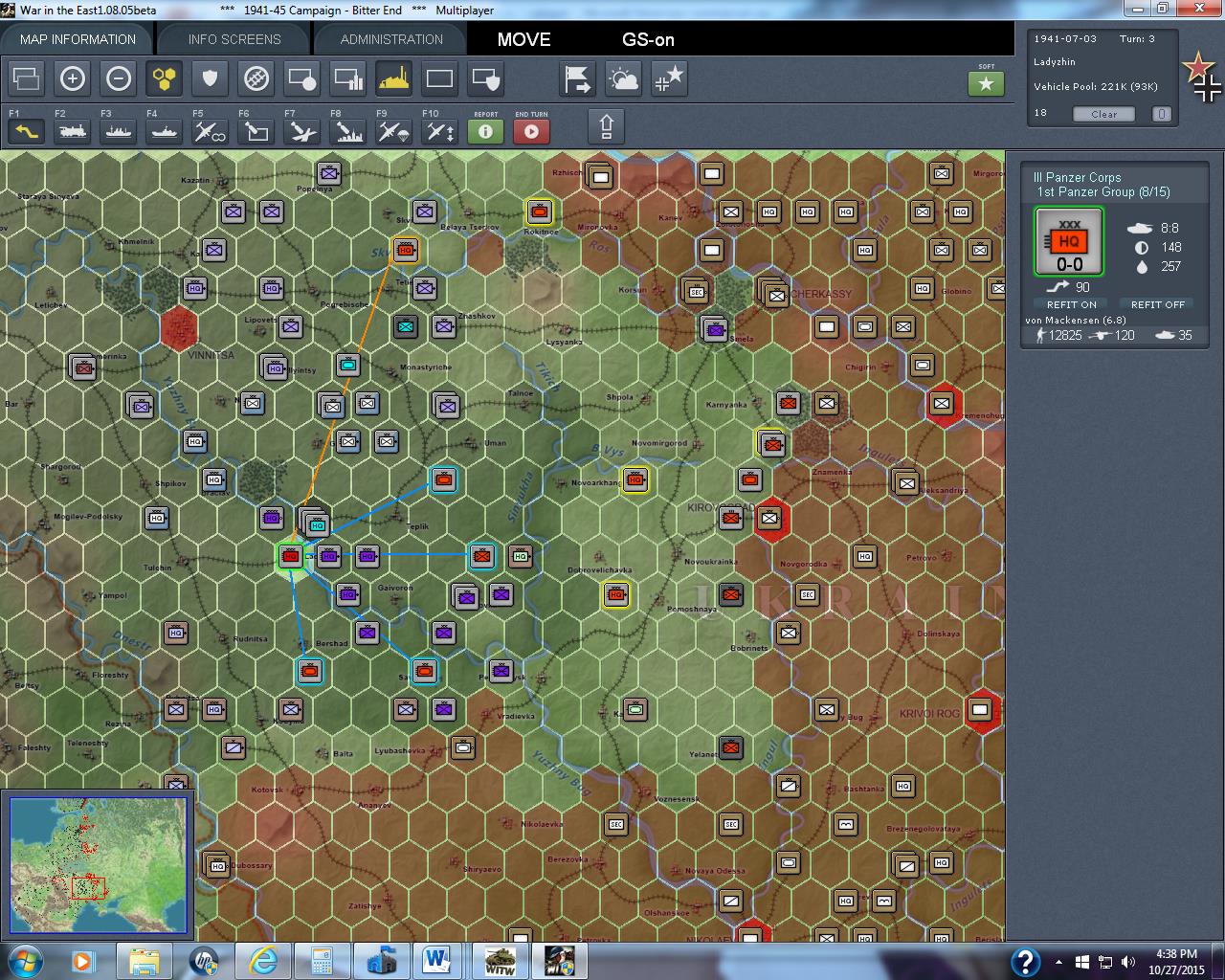
Task: Select F8 bomb city mode
Action: pos(348,131)
